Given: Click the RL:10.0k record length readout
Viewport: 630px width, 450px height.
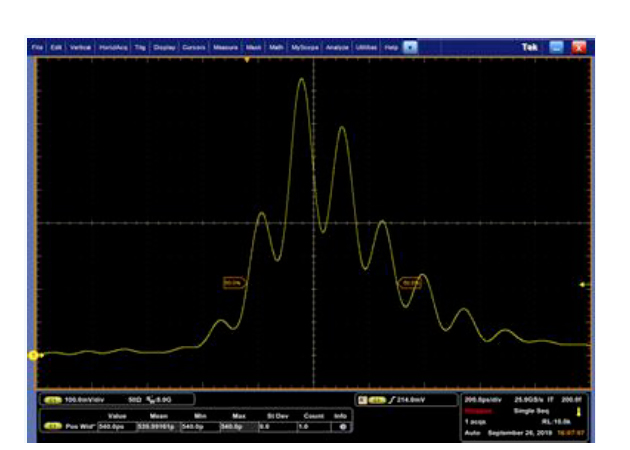Looking at the screenshot, I should (556, 422).
